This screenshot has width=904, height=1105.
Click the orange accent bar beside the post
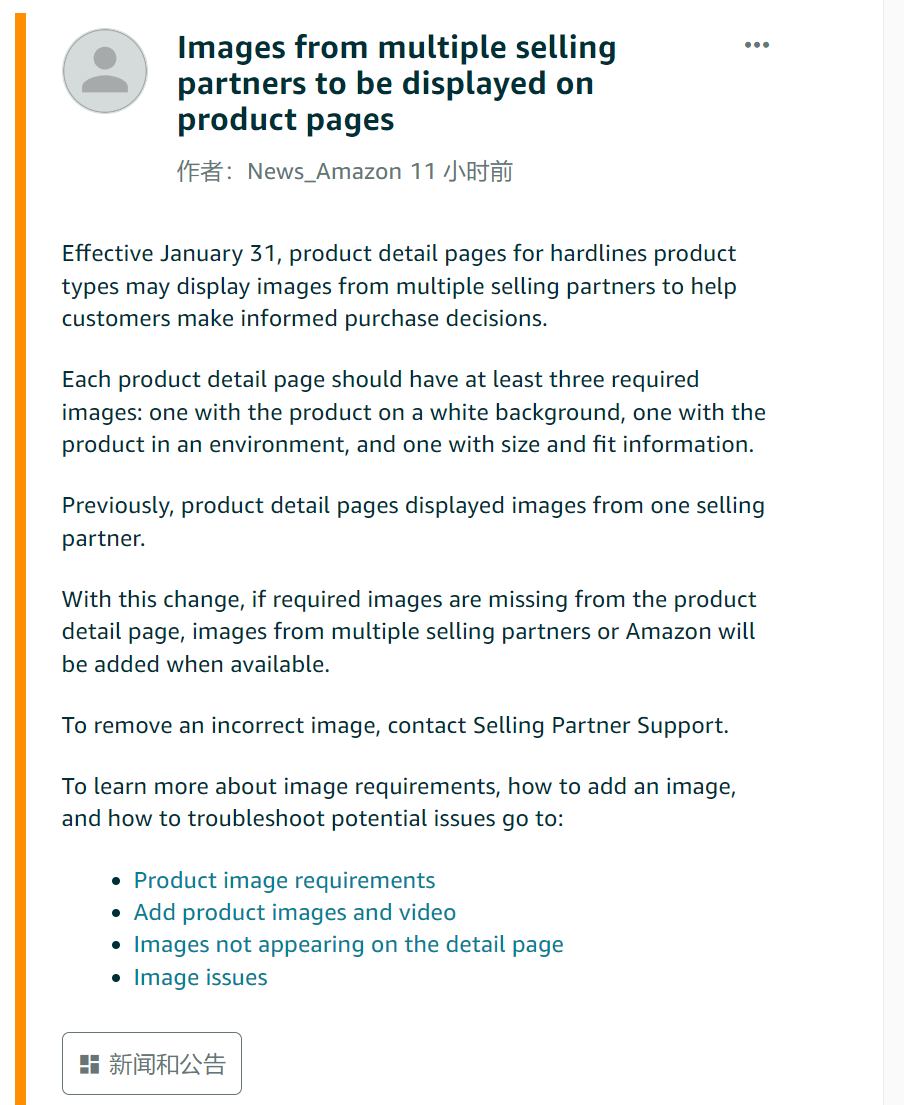click(20, 552)
